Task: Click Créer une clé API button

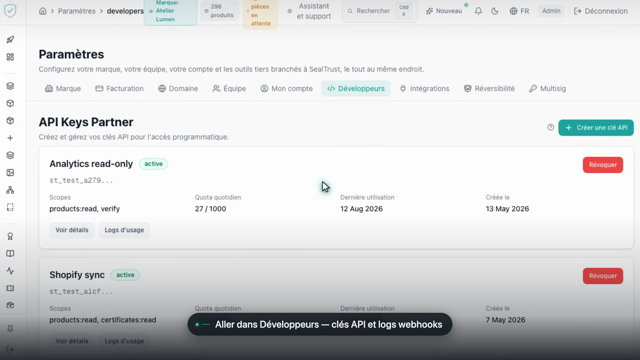Action: click(x=596, y=128)
